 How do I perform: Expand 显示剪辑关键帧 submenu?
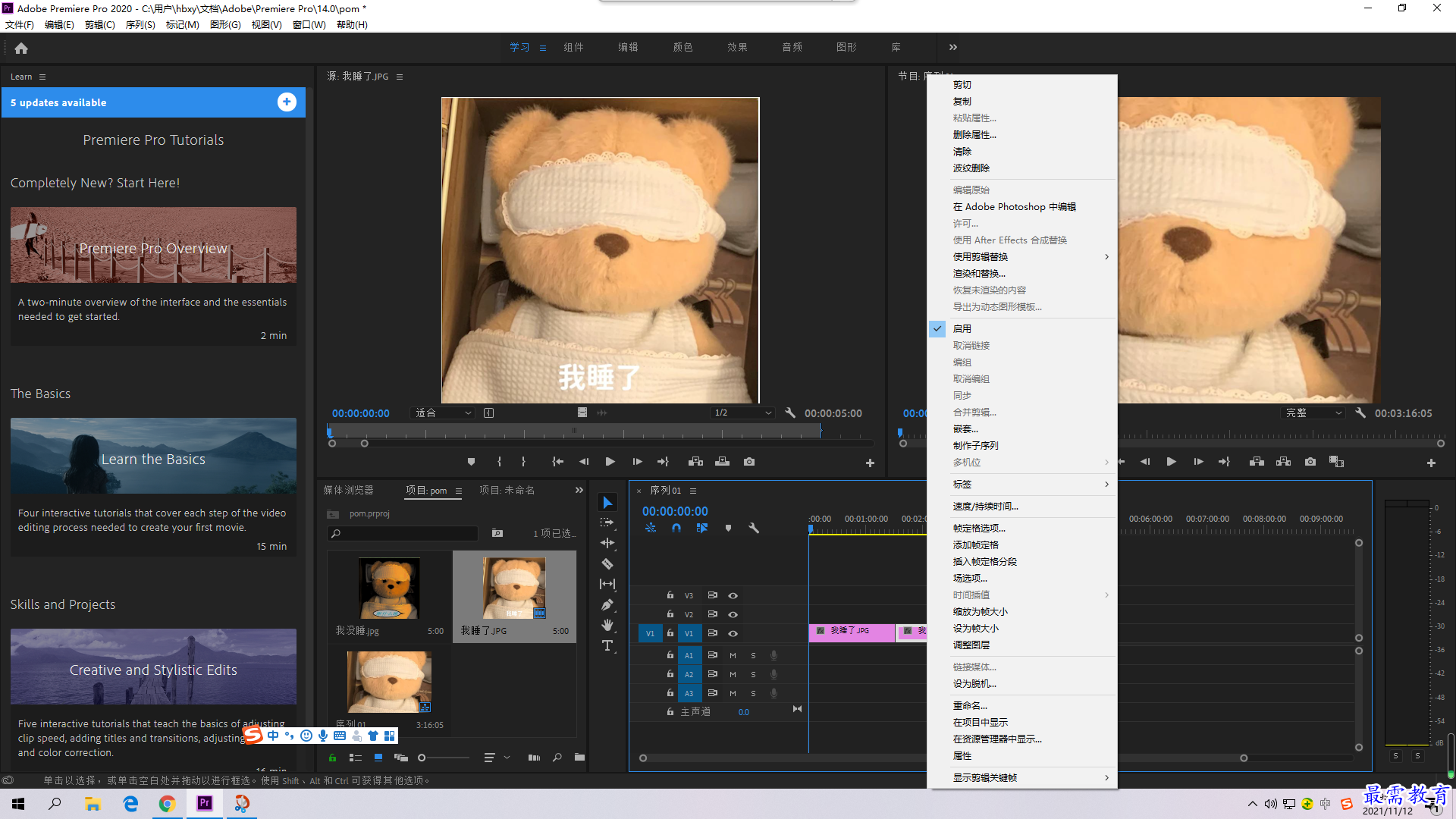tap(1022, 777)
